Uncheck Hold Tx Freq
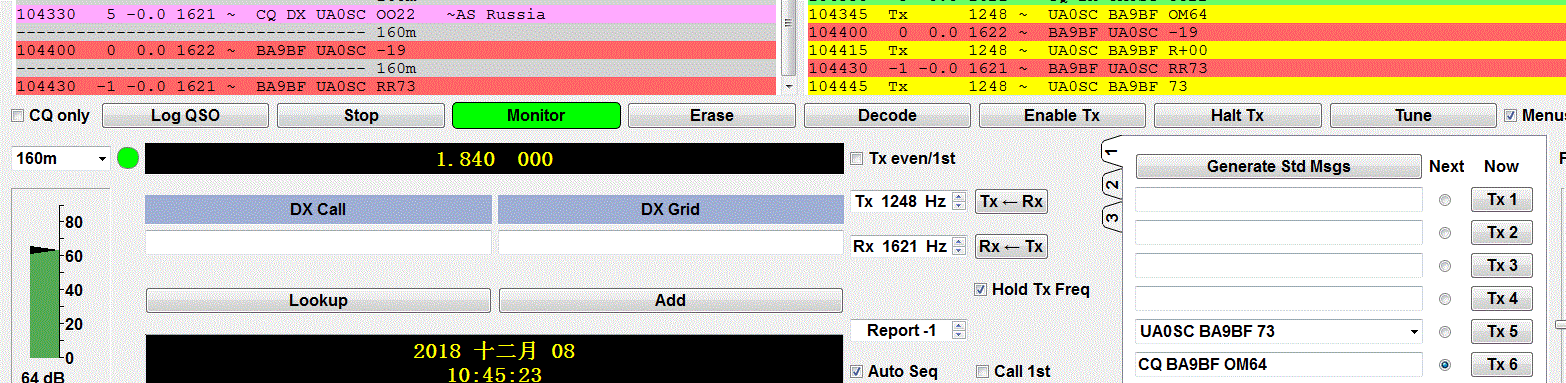Image resolution: width=1566 pixels, height=383 pixels. pos(981,290)
